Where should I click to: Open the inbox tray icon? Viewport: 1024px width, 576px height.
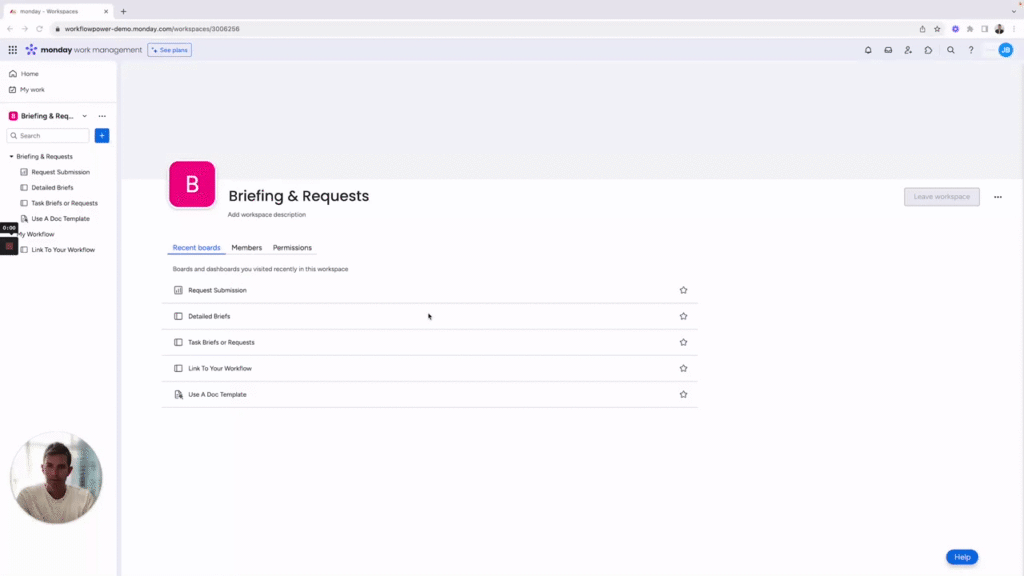pyautogui.click(x=888, y=50)
